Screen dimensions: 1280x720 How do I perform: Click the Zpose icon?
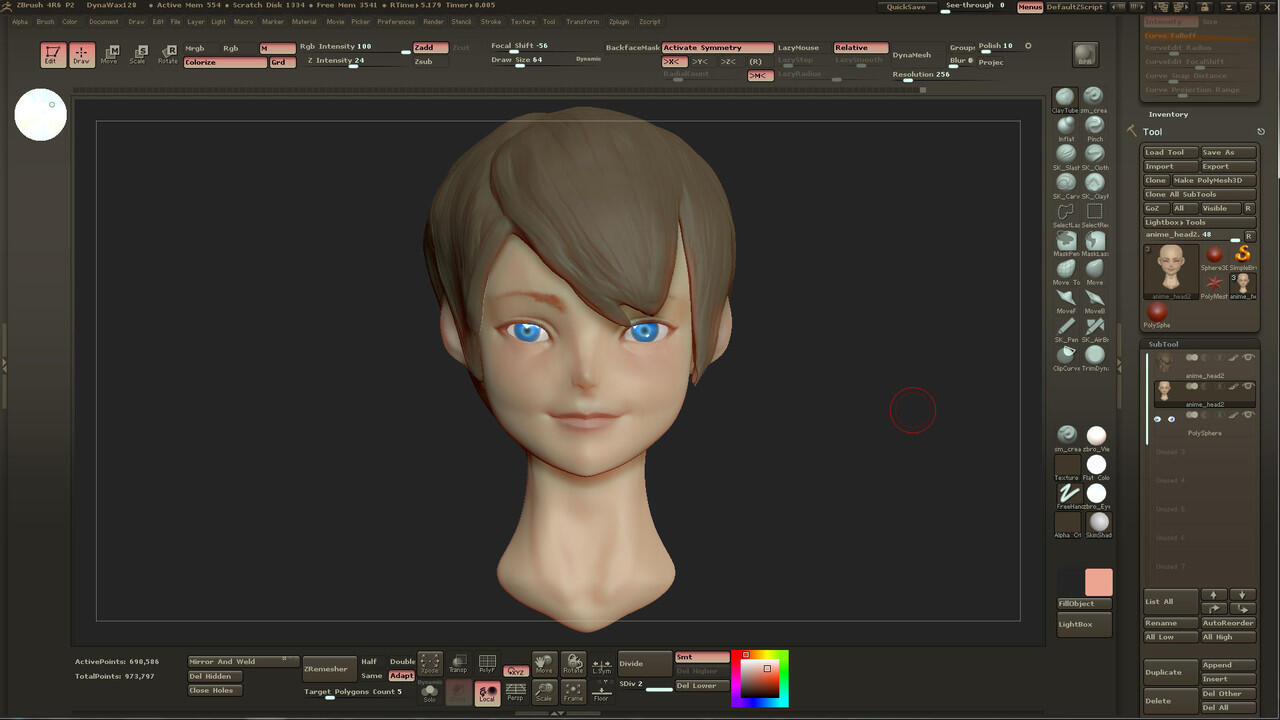pos(430,664)
